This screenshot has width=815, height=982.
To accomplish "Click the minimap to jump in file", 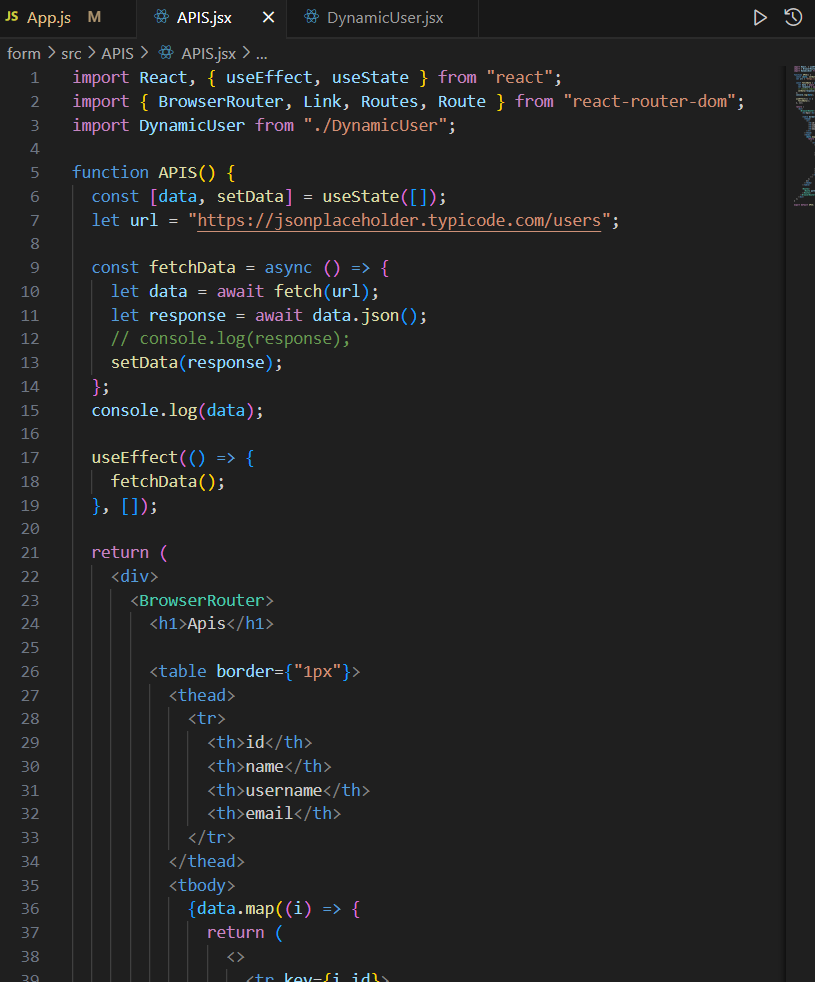I will tap(800, 120).
